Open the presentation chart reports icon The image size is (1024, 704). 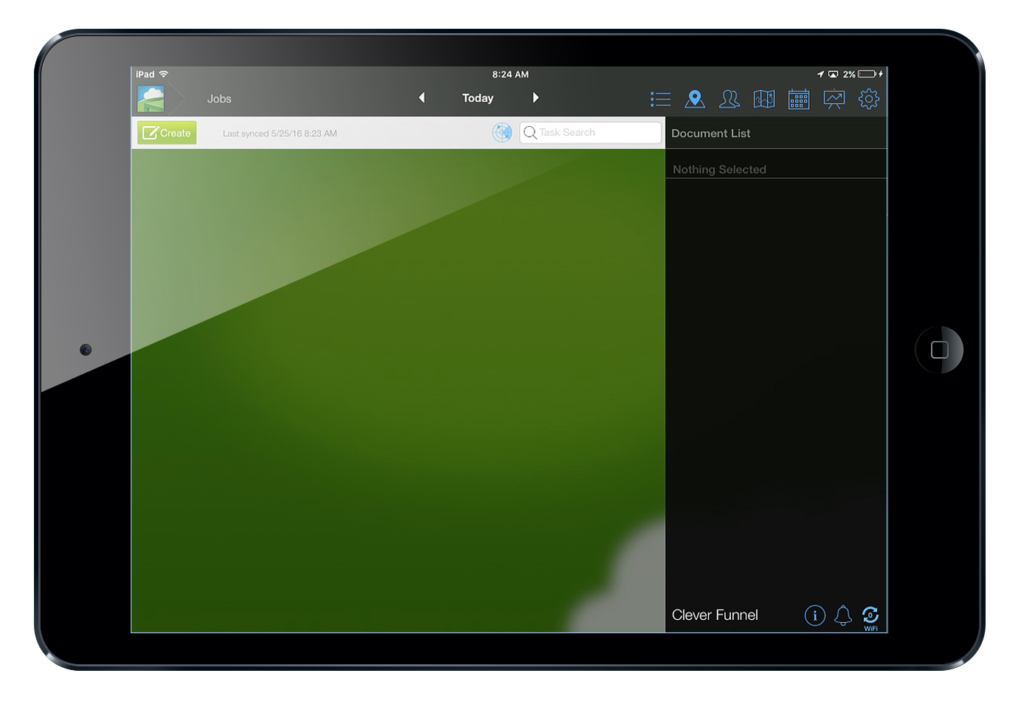click(x=834, y=99)
